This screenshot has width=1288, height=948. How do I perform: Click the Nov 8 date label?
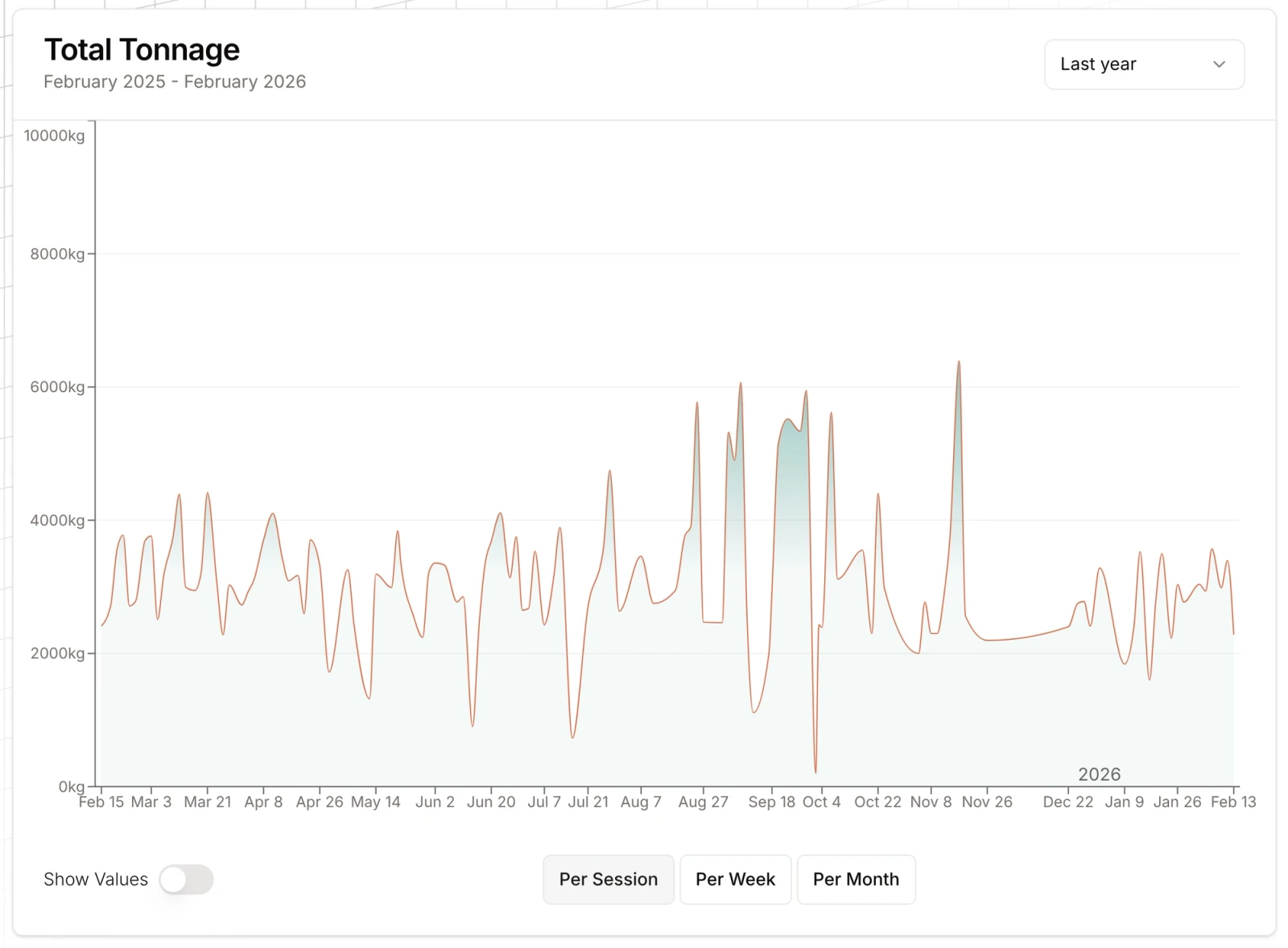(x=931, y=802)
